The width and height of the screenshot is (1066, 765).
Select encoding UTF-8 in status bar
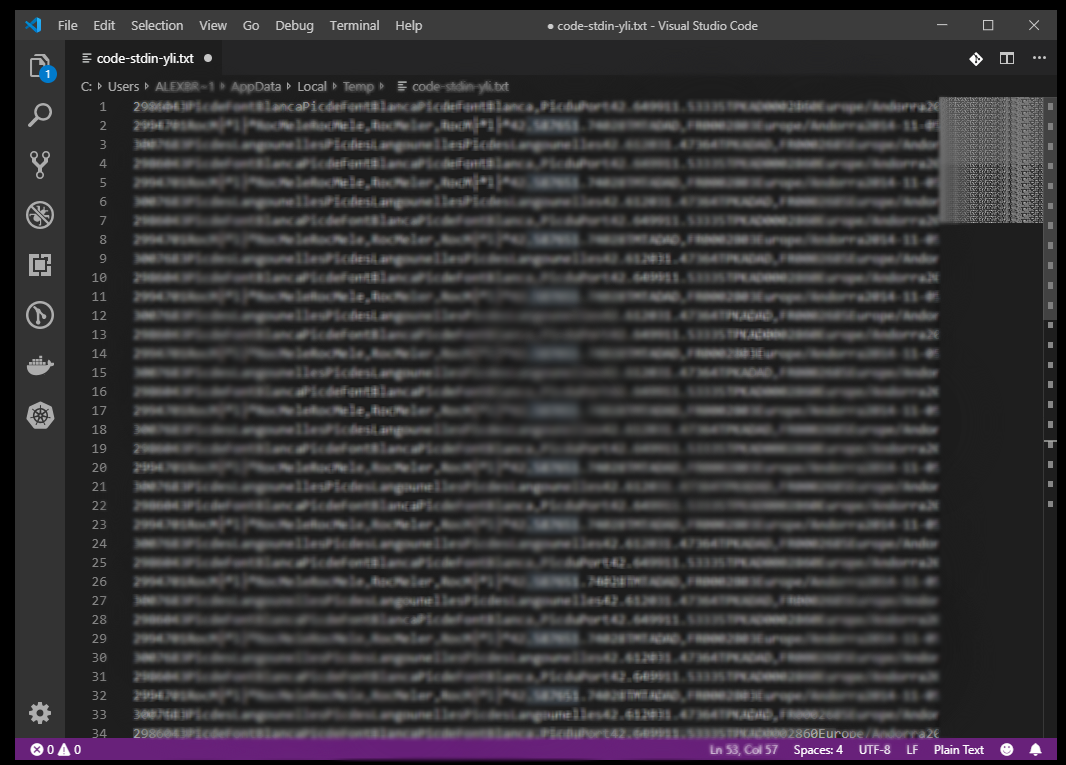point(874,749)
